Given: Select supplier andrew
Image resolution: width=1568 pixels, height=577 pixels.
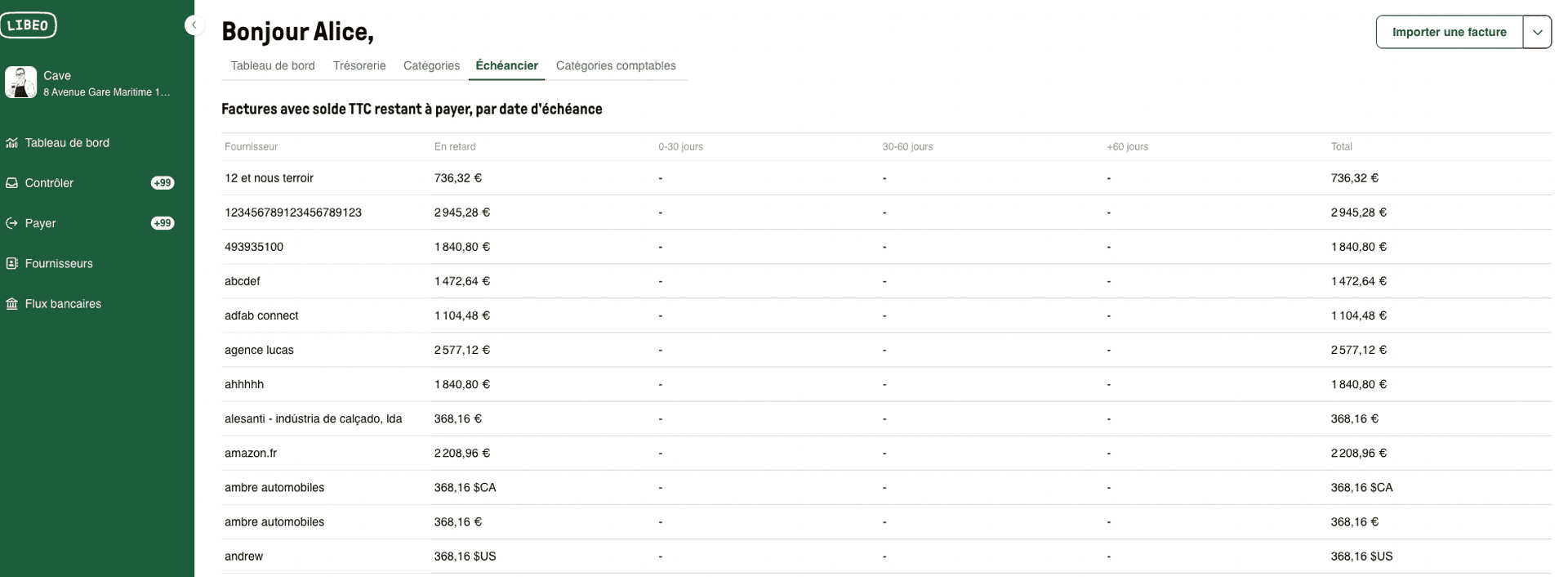Looking at the screenshot, I should pyautogui.click(x=243, y=556).
